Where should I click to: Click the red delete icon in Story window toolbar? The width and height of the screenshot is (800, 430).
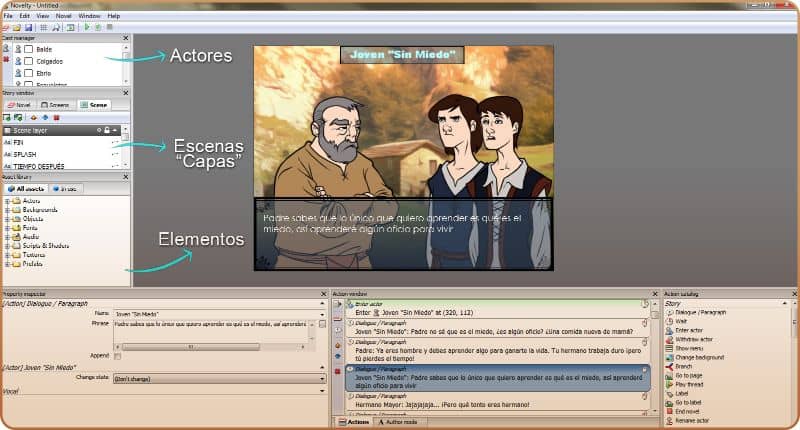click(57, 118)
